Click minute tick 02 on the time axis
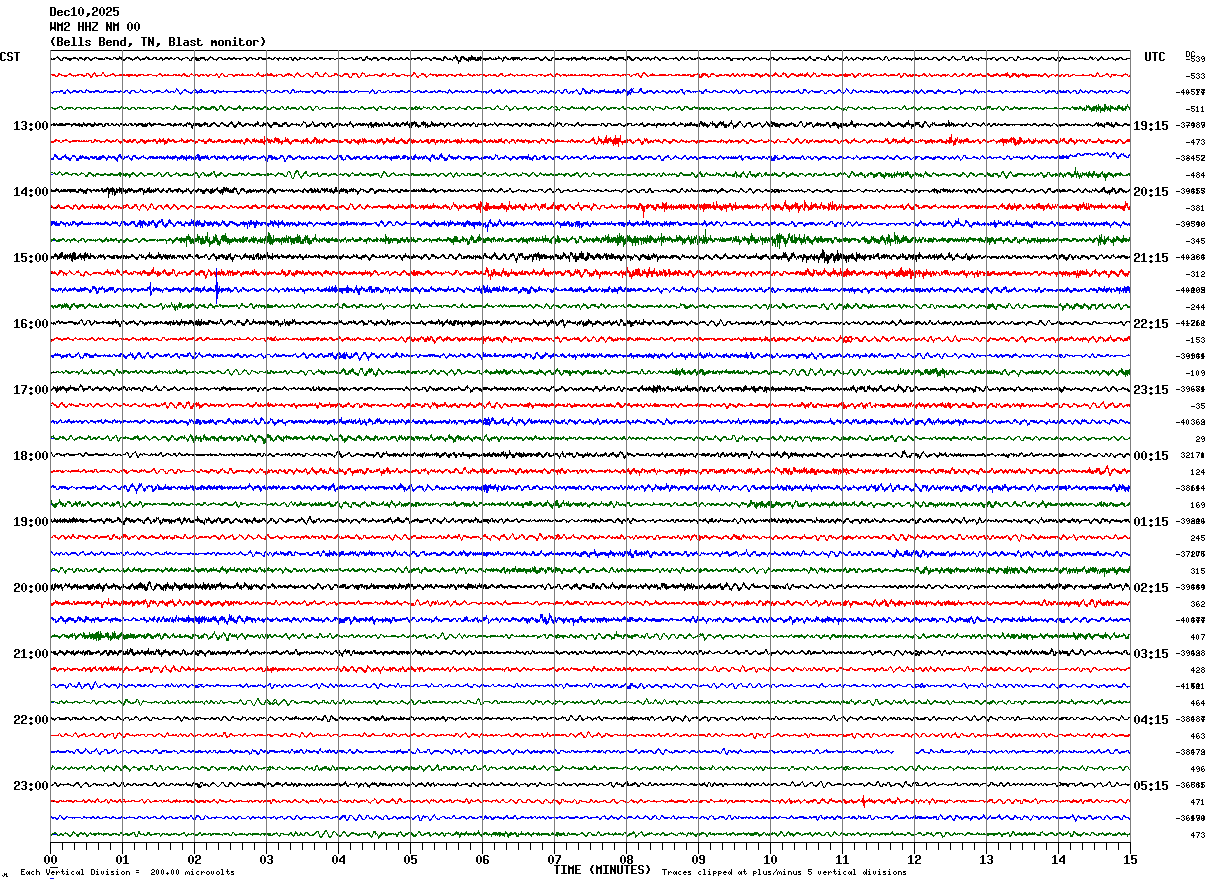Screen dimensions: 1210x886 click(x=194, y=859)
